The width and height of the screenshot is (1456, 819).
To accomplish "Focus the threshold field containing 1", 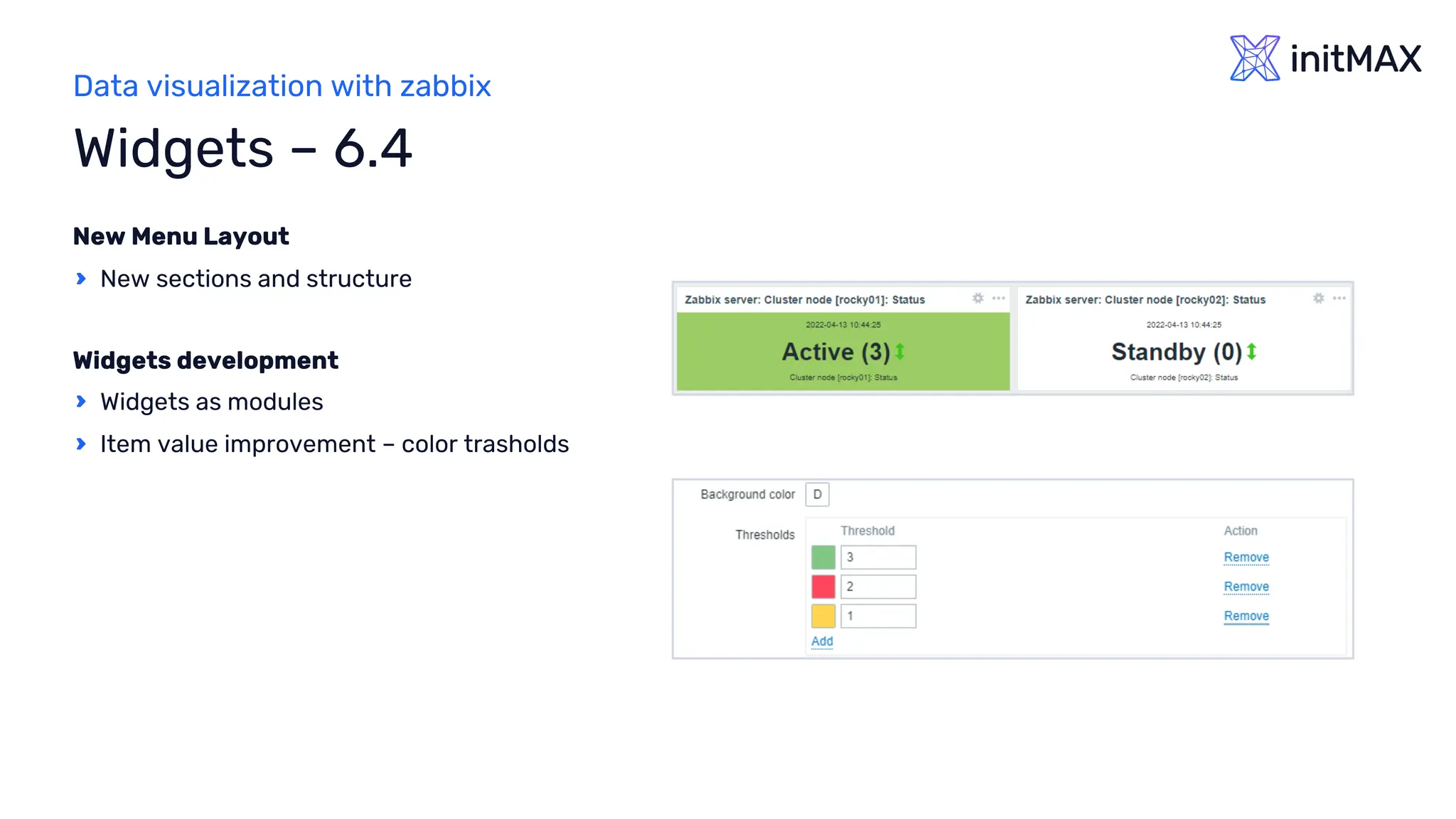I will [879, 616].
